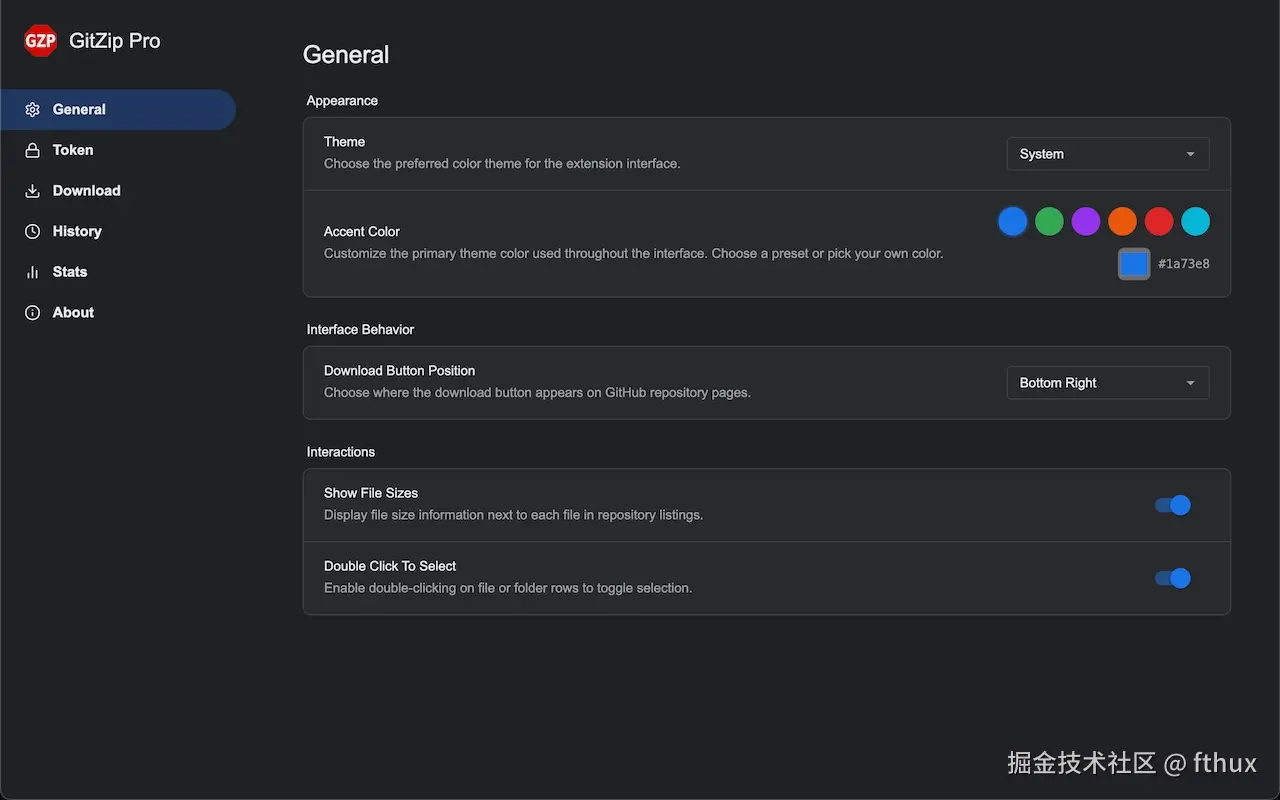Click the General page heading
Viewport: 1280px width, 800px height.
346,55
